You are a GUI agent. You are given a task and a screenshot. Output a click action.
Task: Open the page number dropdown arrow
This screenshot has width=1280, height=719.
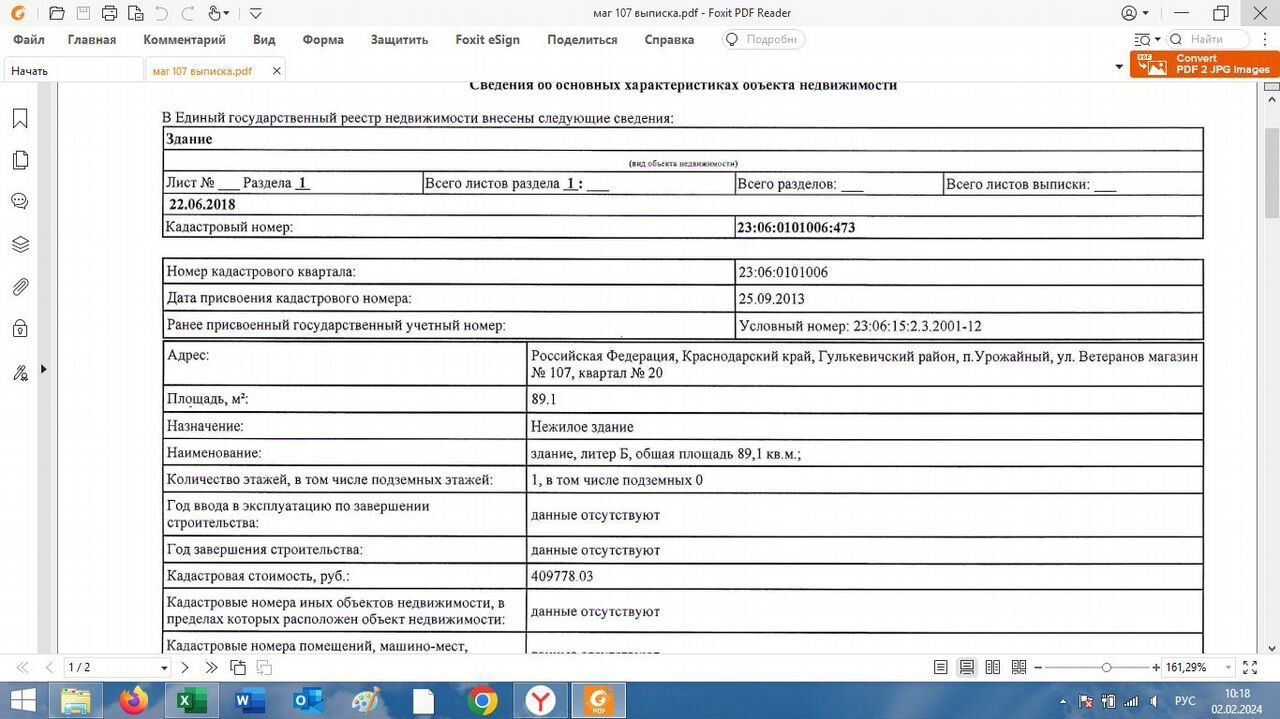tap(164, 667)
